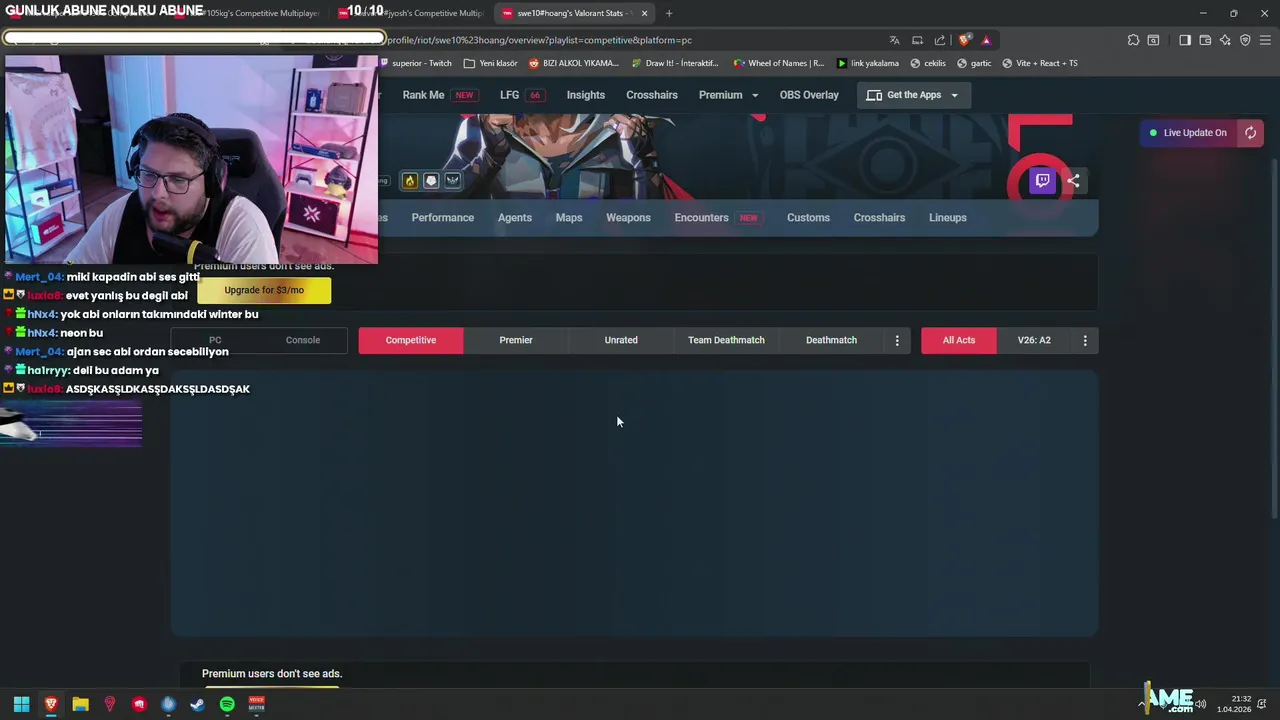Image resolution: width=1280 pixels, height=720 pixels.
Task: Click the Brave VPN shield icon
Action: 1245,40
